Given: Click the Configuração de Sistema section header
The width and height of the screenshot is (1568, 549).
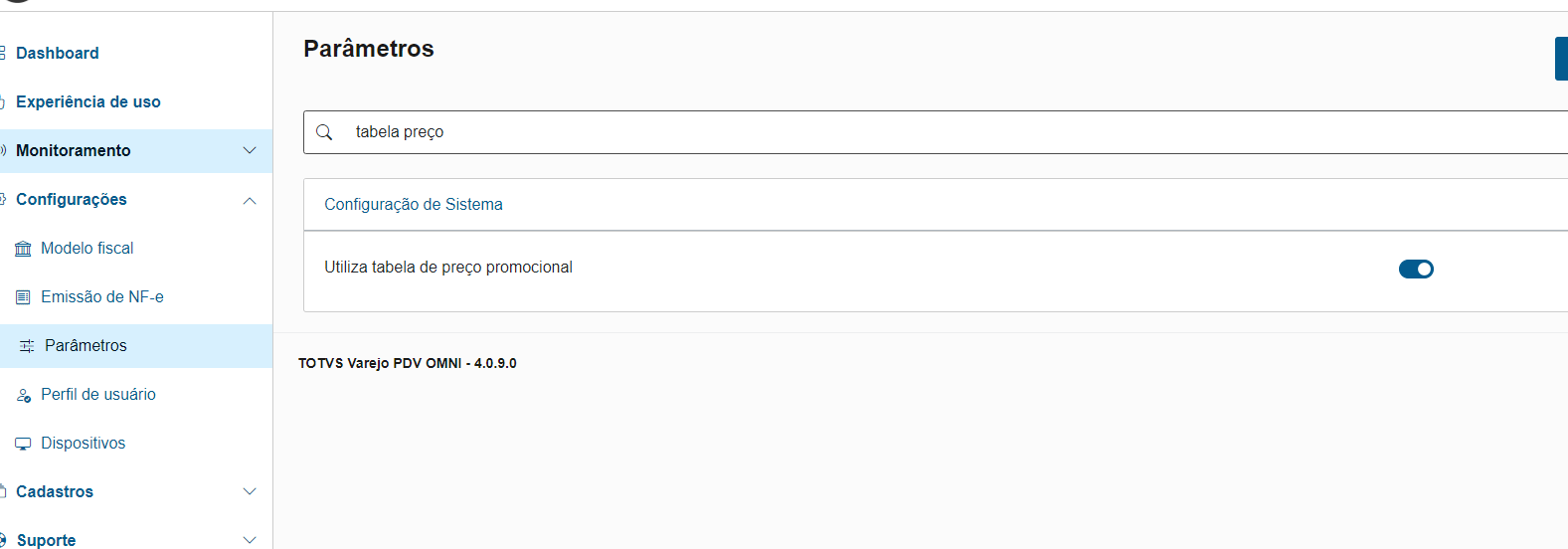Looking at the screenshot, I should 414,205.
